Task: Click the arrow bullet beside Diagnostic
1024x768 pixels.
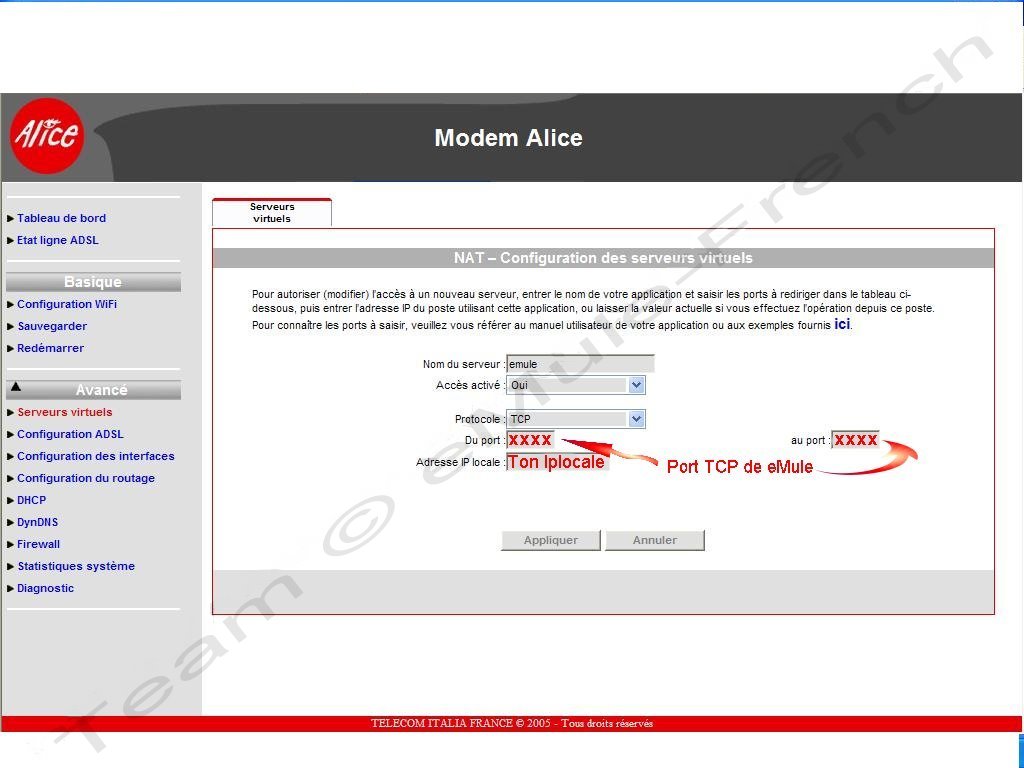Action: pos(10,589)
